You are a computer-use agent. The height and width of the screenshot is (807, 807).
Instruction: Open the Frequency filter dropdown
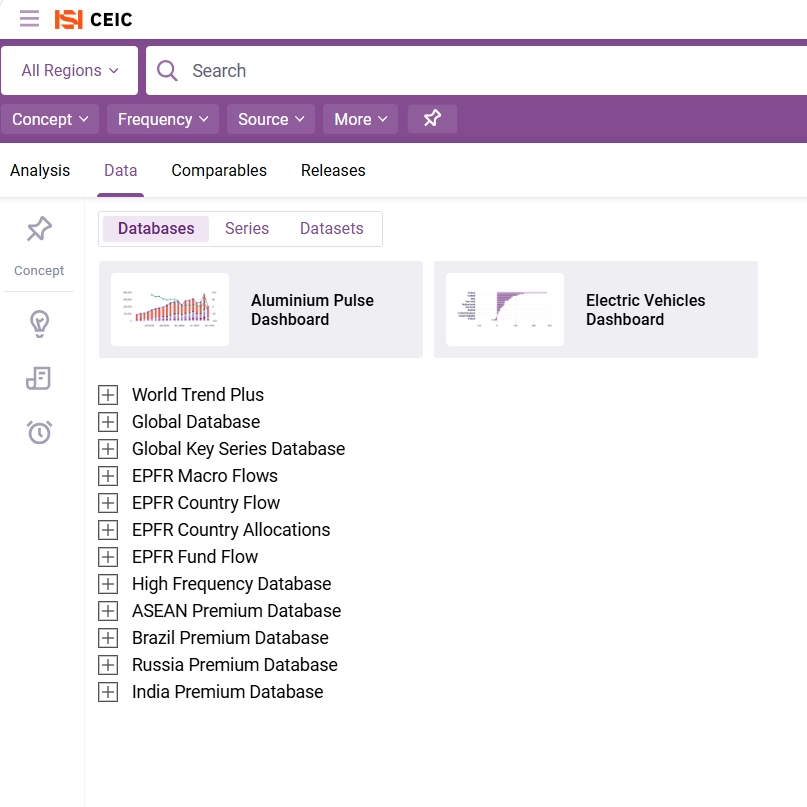pos(163,119)
